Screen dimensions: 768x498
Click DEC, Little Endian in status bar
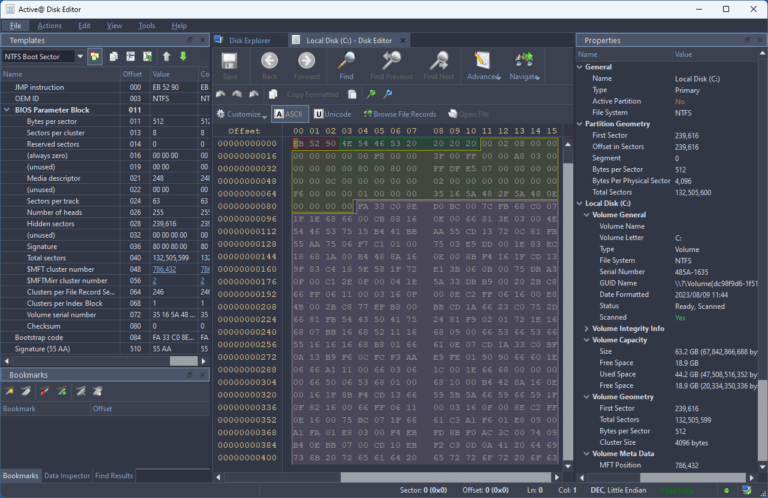coord(618,490)
